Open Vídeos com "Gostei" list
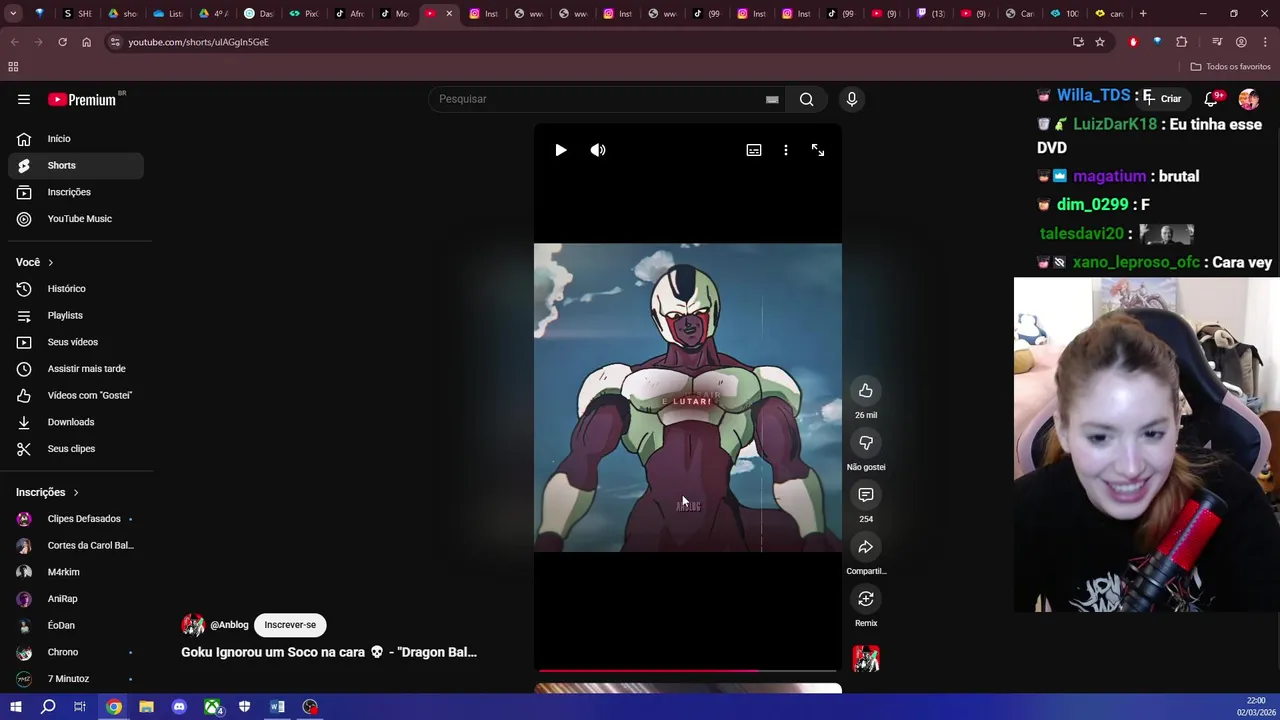The image size is (1280, 720). click(76, 395)
